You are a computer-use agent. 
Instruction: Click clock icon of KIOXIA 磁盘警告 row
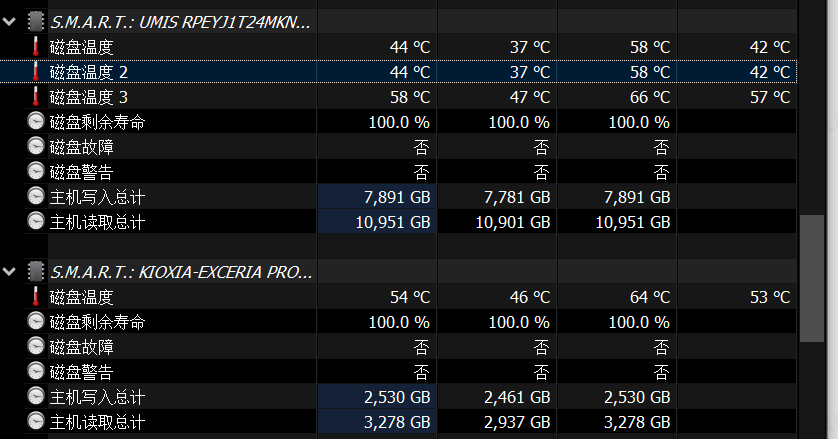click(x=36, y=372)
